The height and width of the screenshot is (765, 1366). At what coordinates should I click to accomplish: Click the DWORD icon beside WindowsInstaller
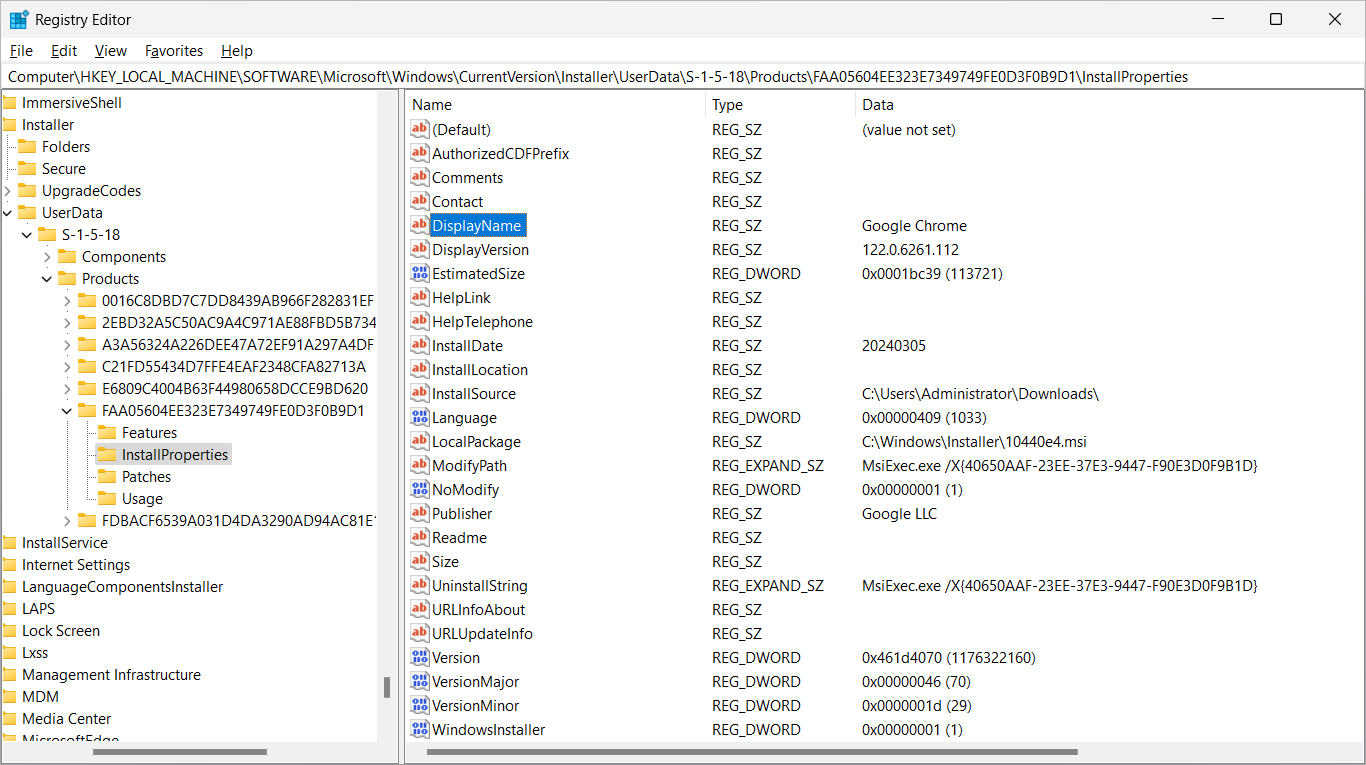coord(420,729)
